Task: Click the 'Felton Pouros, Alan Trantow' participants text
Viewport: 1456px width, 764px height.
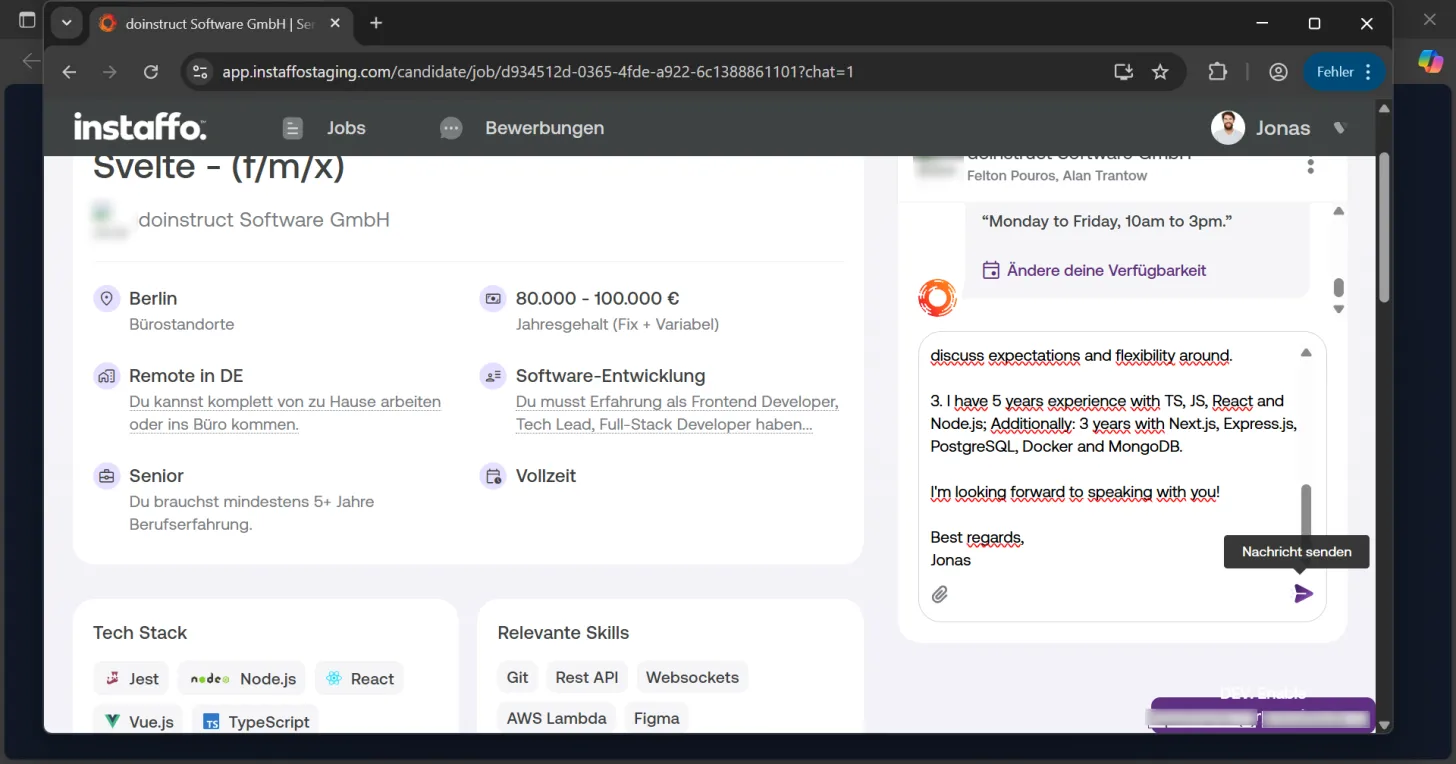Action: click(x=1057, y=176)
